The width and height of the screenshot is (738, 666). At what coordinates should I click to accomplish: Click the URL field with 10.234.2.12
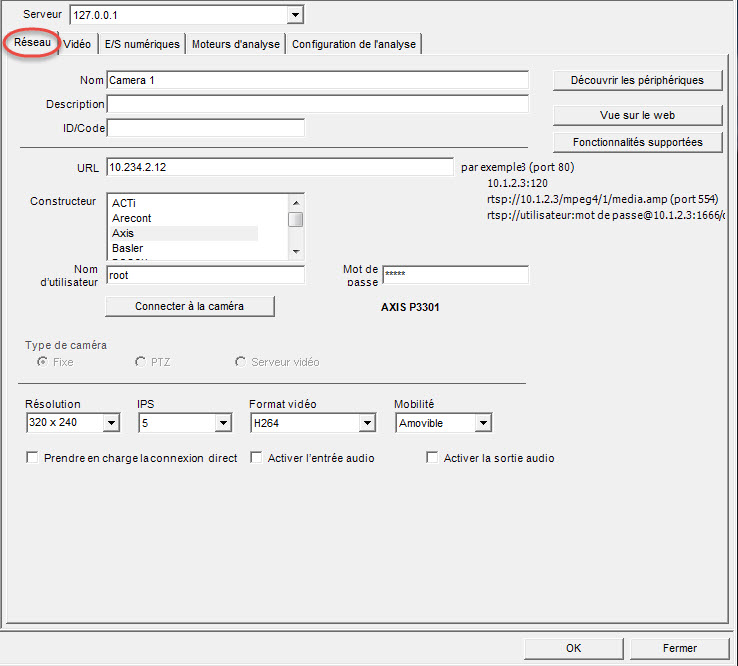pos(280,168)
